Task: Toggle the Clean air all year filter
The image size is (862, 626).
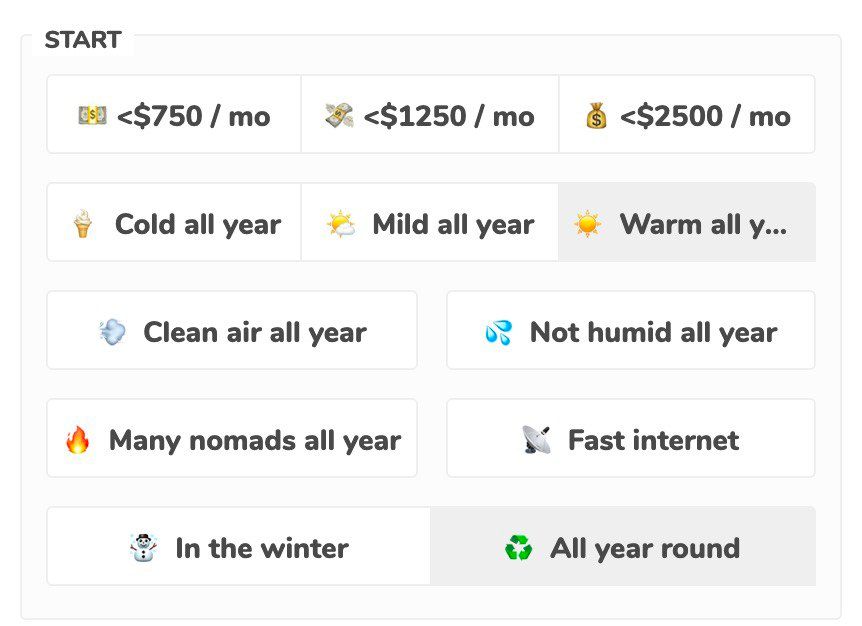Action: tap(232, 331)
